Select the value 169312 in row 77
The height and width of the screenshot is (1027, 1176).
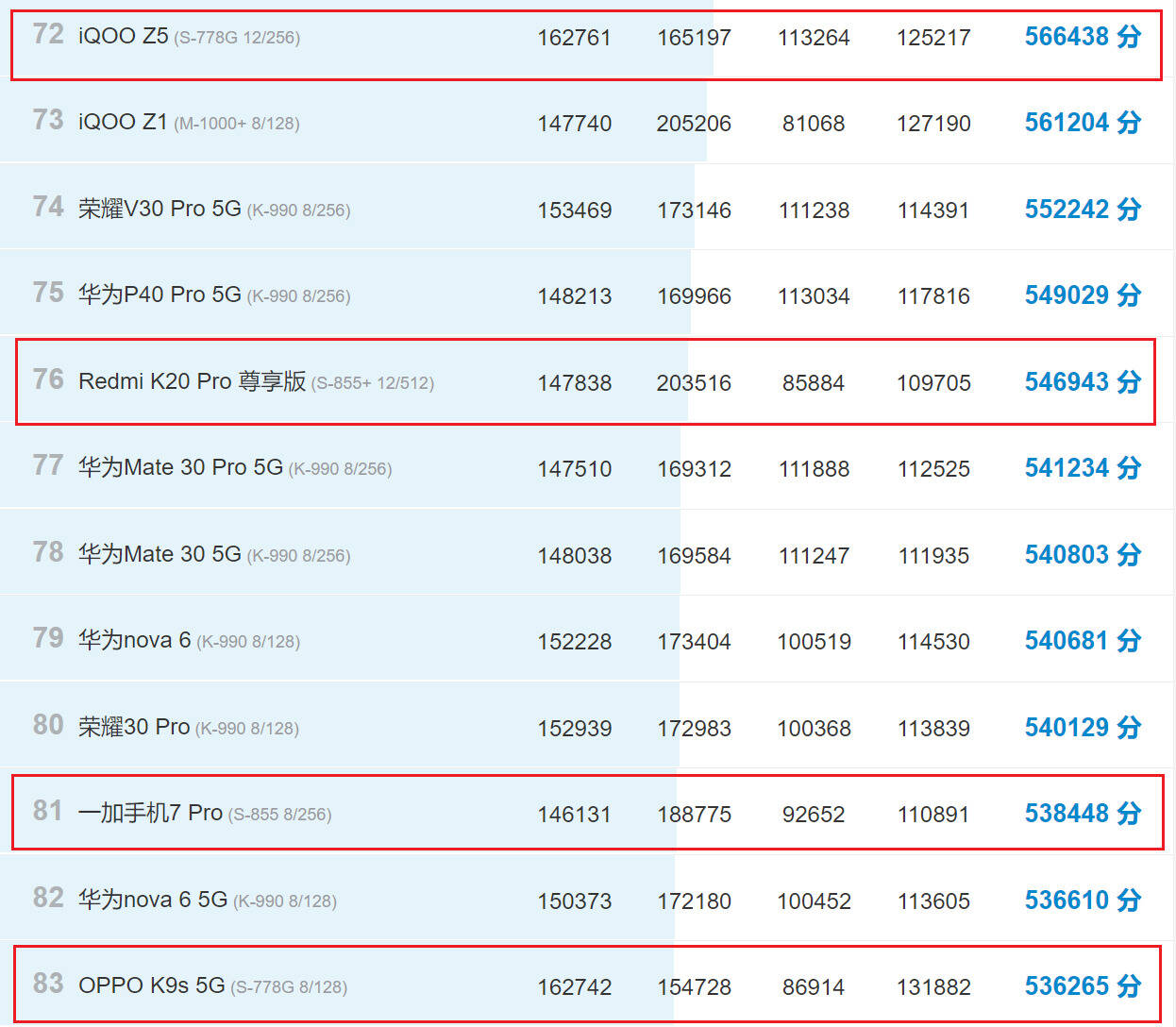click(x=695, y=469)
